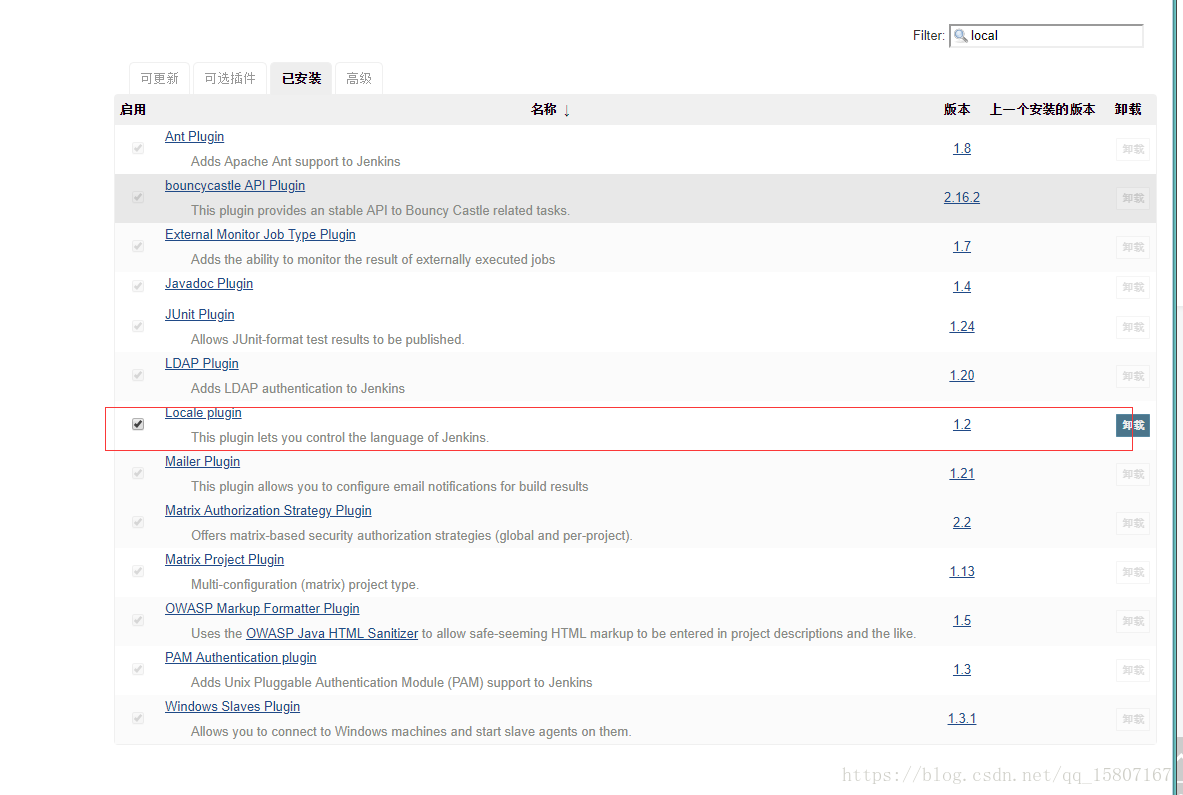Open the Ant Plugin link
This screenshot has width=1183, height=795.
coord(195,137)
